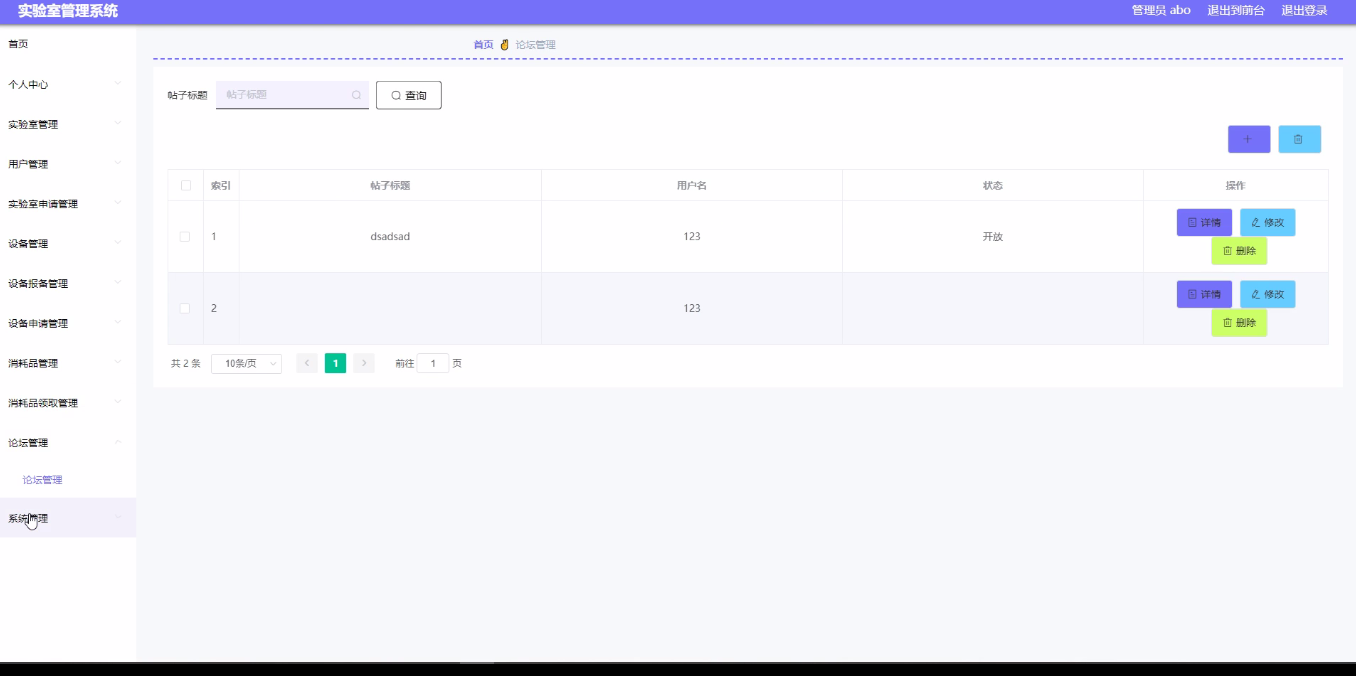The height and width of the screenshot is (676, 1356).
Task: Open details for post dsadsad
Action: tap(1204, 222)
